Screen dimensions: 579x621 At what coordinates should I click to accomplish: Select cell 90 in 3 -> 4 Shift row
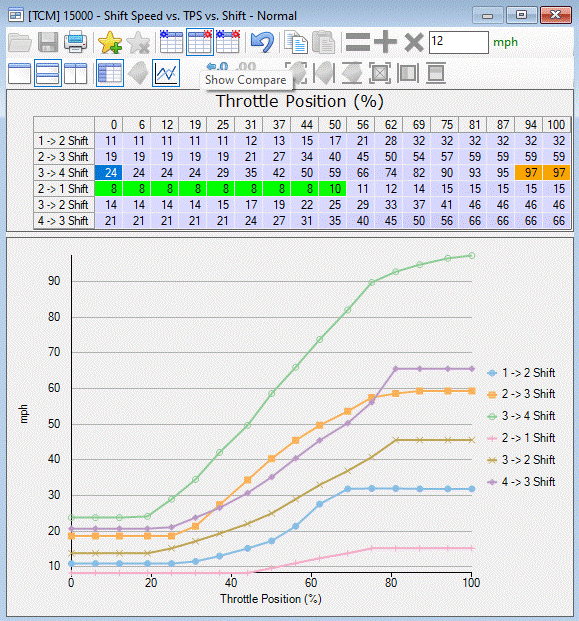tap(445, 173)
